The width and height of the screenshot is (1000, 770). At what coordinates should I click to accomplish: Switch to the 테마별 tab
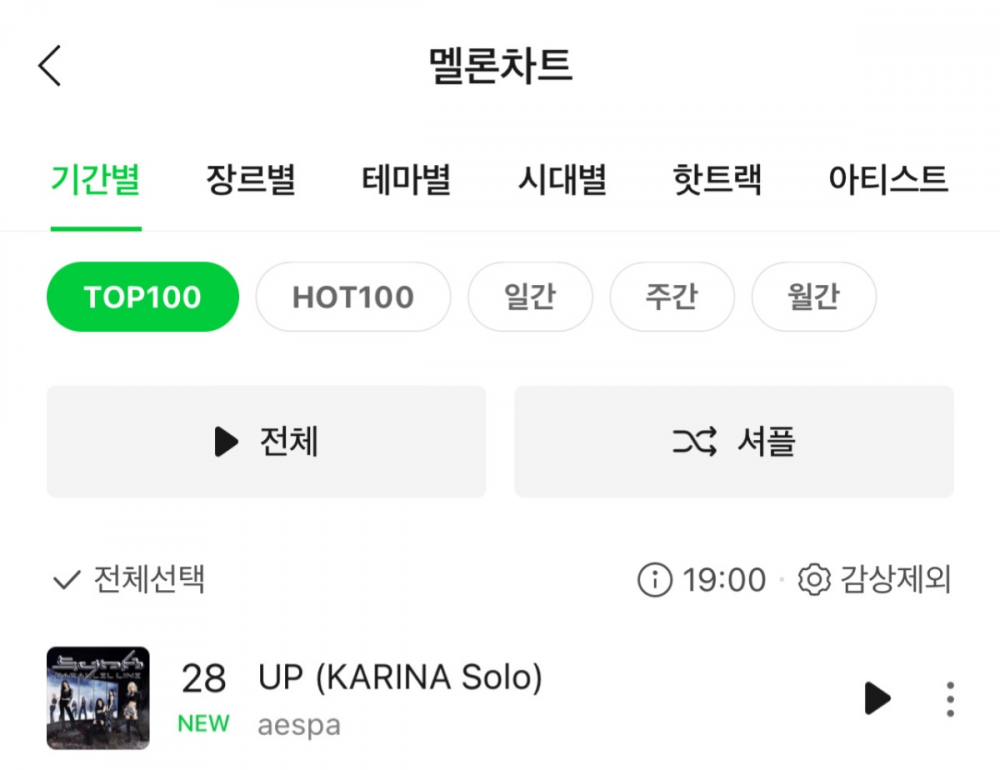coord(406,179)
